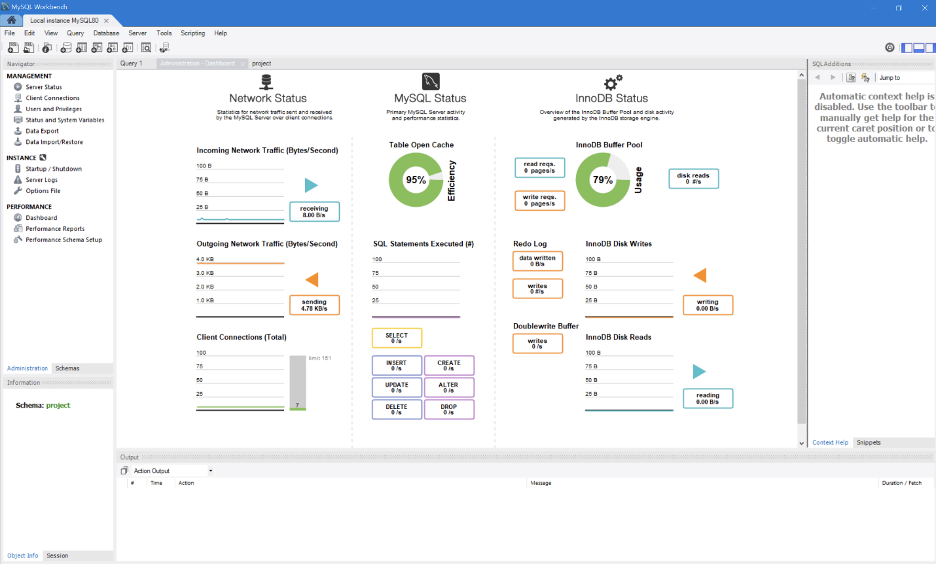Toggle automatic context help icon
The width and height of the screenshot is (936, 564).
(851, 78)
